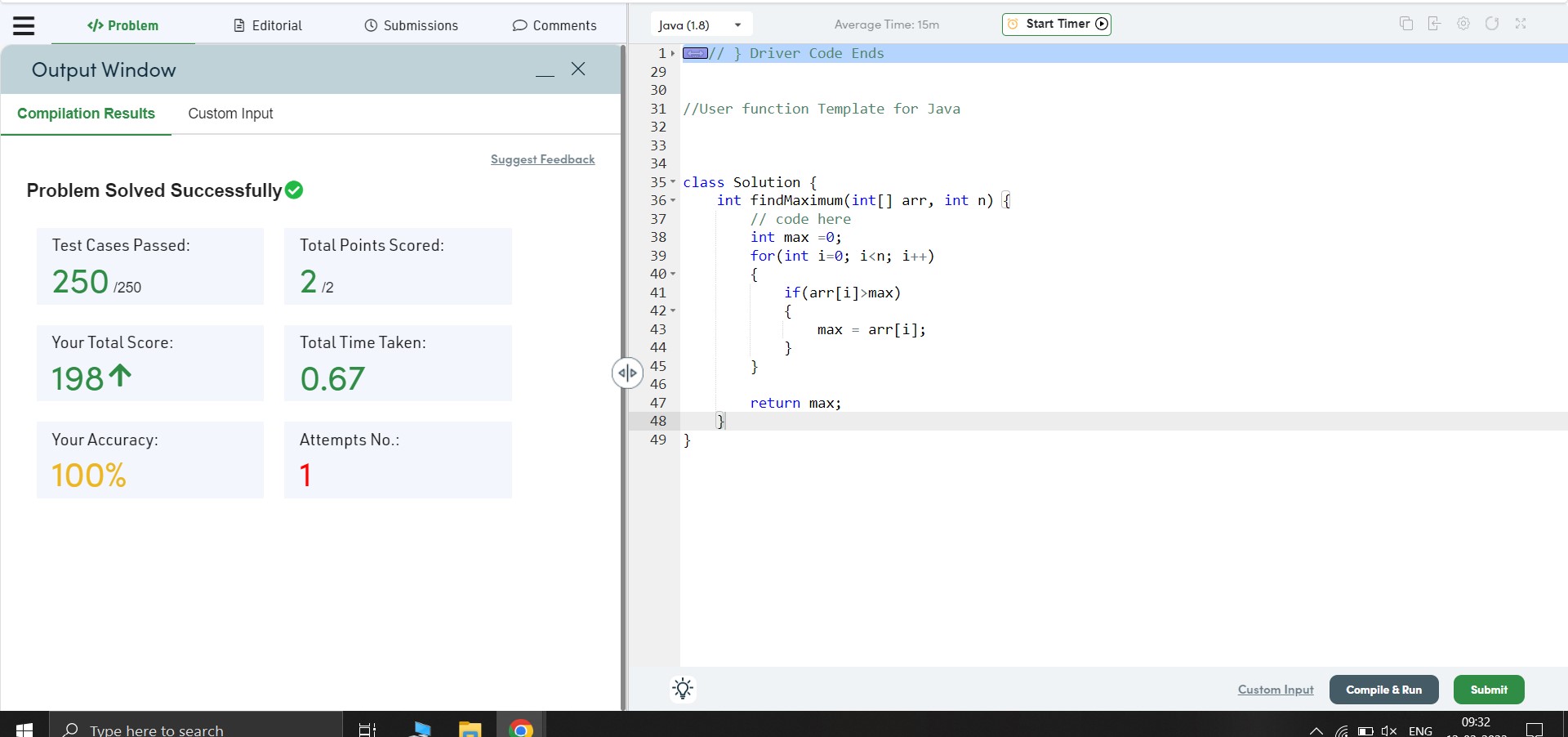The height and width of the screenshot is (737, 1568).
Task: Click the Suggest Feedback link
Action: click(x=542, y=159)
